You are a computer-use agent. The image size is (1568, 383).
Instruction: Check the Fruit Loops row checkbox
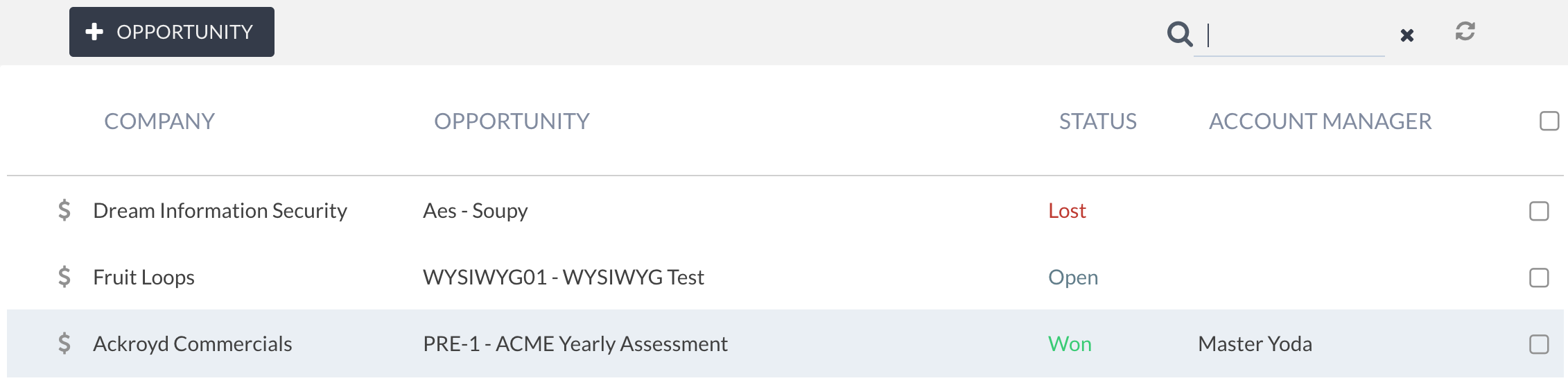[x=1539, y=278]
